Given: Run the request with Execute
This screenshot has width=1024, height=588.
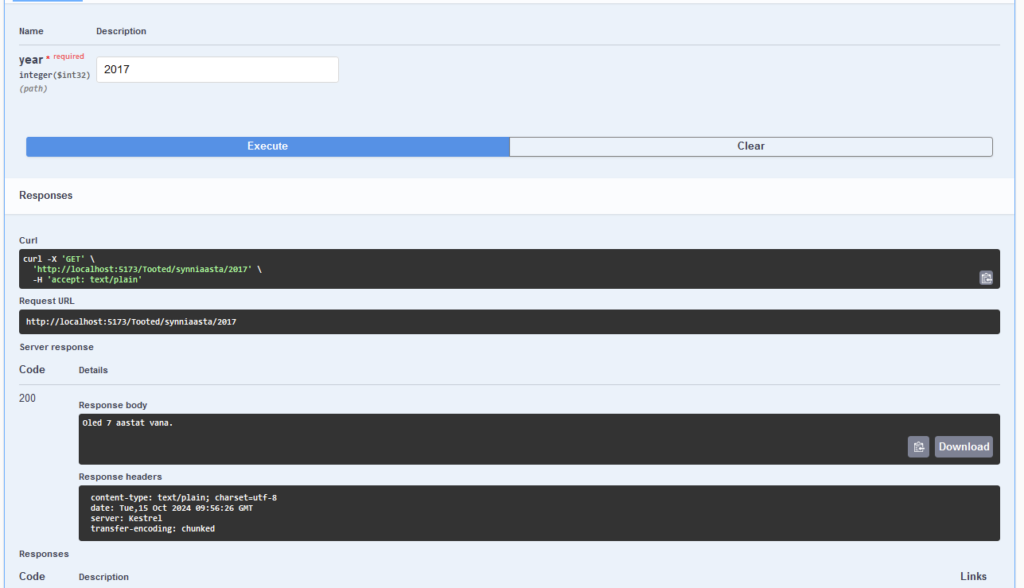Looking at the screenshot, I should click(268, 146).
